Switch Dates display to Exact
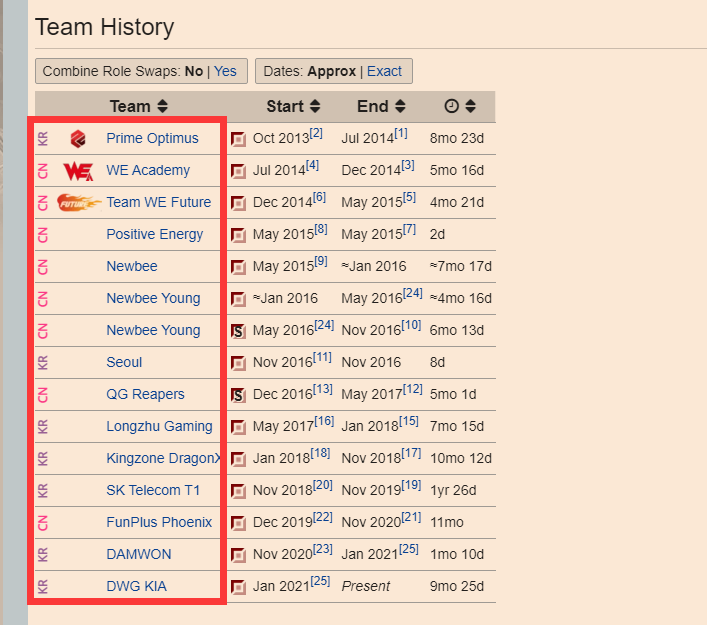This screenshot has width=707, height=625. click(x=384, y=71)
